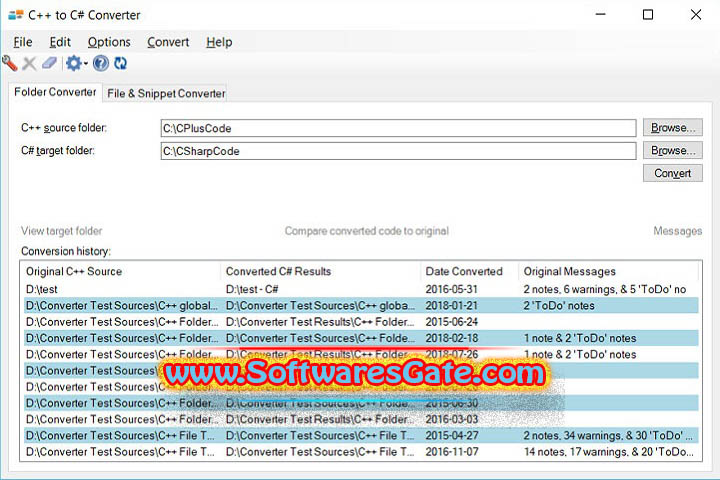720x480 pixels.
Task: Click the wrench tool icon in toolbar
Action: click(10, 63)
